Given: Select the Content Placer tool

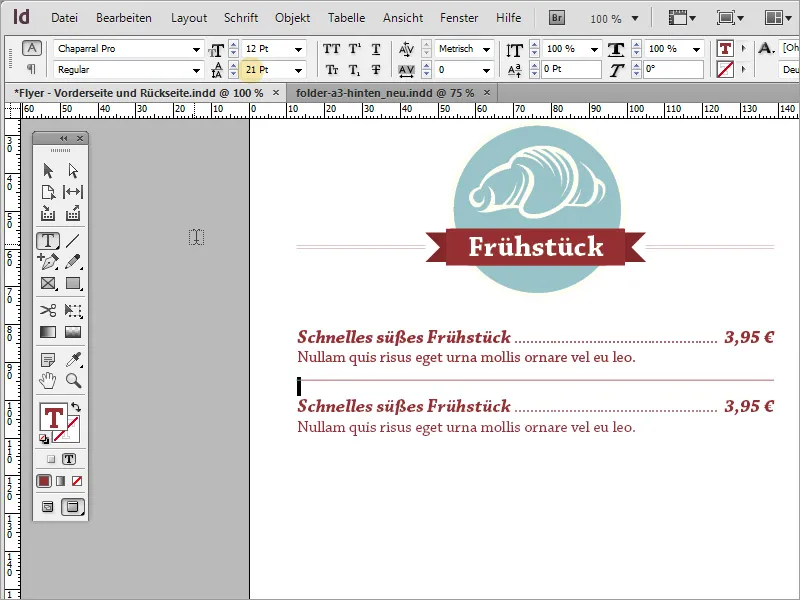Looking at the screenshot, I should coord(73,213).
